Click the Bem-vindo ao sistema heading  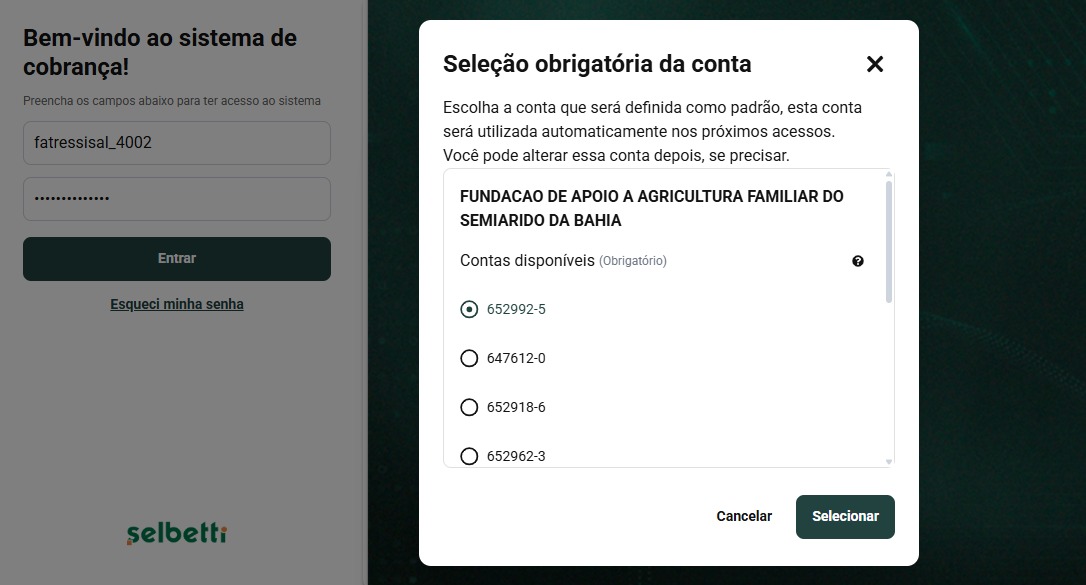point(160,53)
